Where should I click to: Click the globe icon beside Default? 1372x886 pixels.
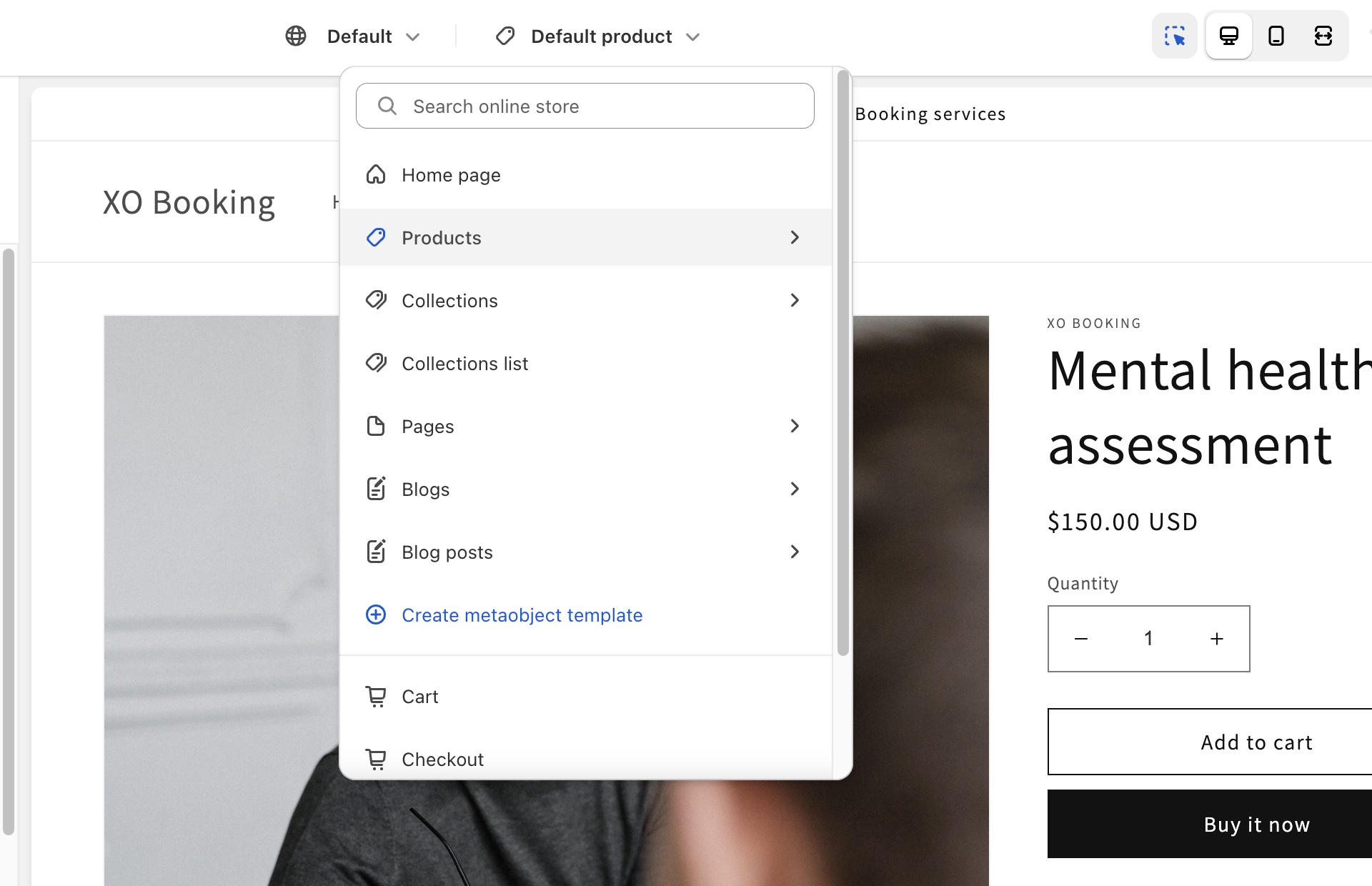pos(296,36)
